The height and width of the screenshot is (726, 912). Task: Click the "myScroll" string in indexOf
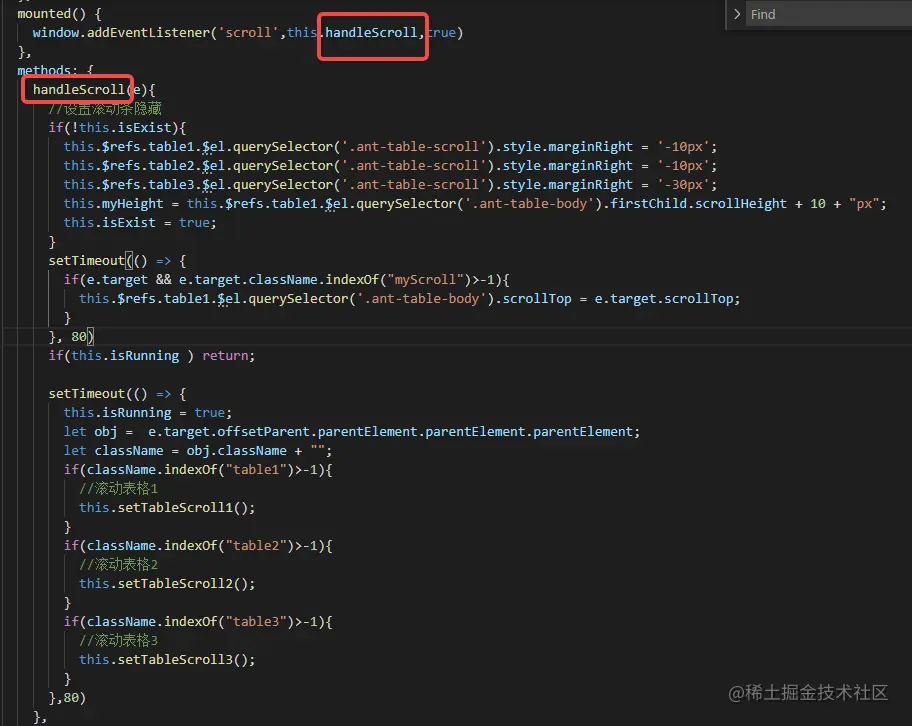(425, 280)
